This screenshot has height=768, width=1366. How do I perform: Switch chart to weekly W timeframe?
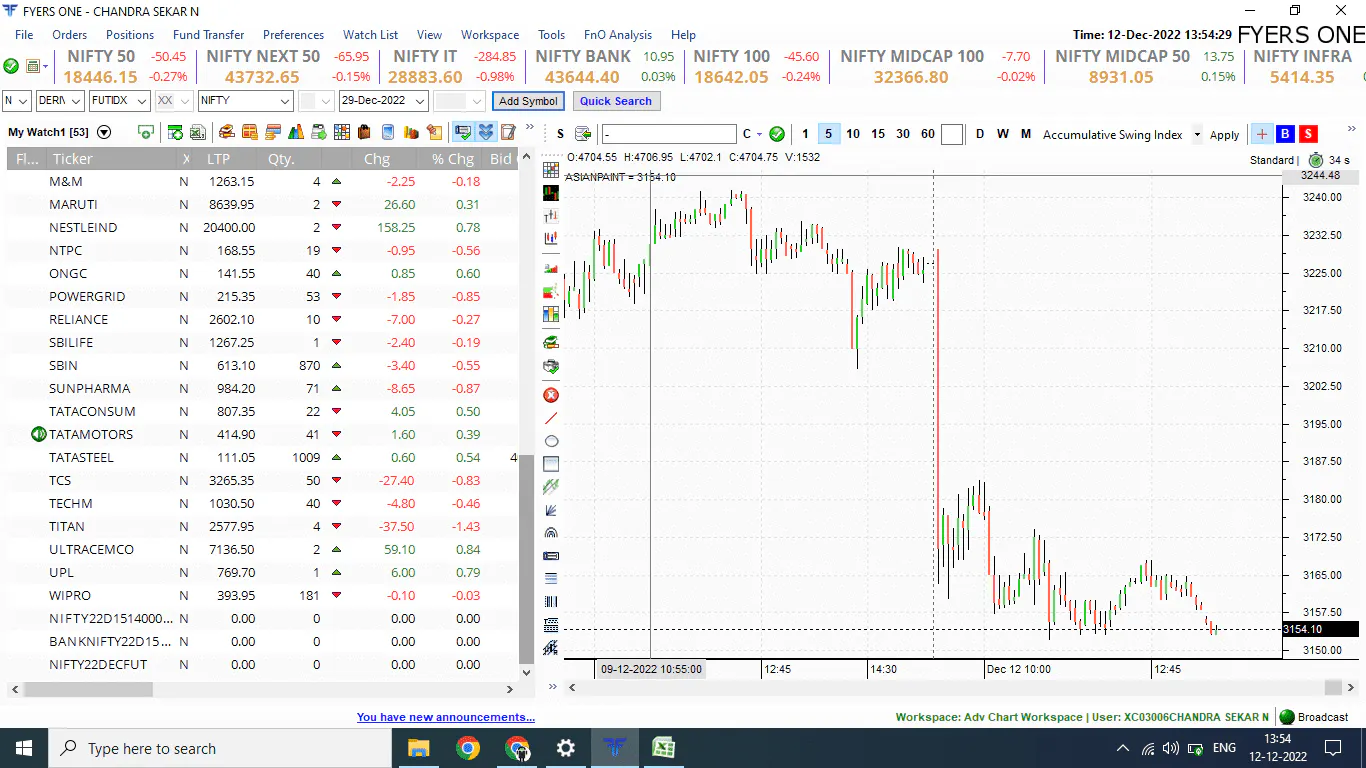click(1003, 134)
